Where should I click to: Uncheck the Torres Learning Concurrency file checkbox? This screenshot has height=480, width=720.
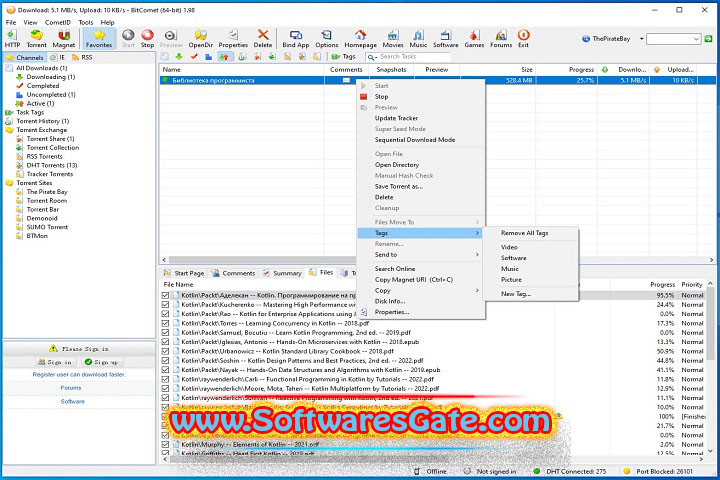click(x=165, y=323)
